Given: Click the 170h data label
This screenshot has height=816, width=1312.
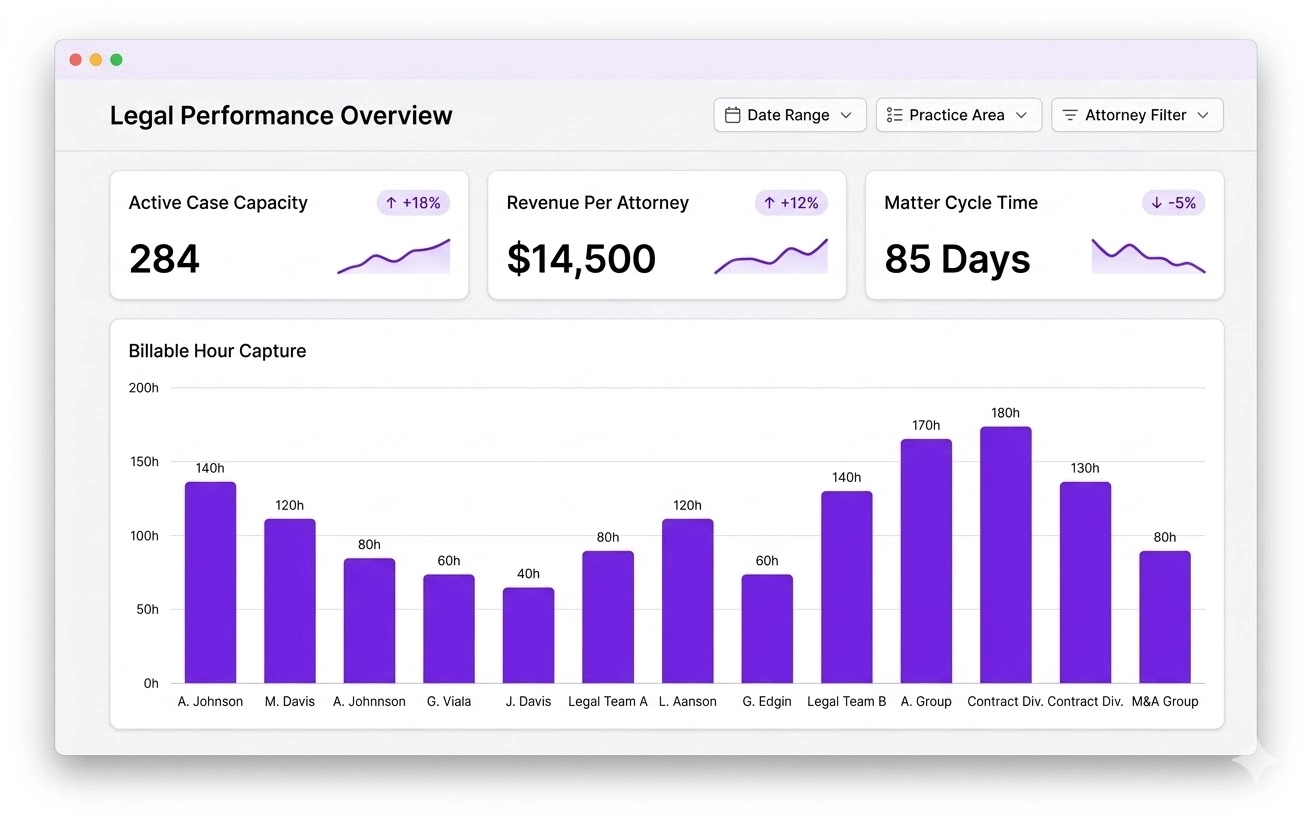Looking at the screenshot, I should pos(926,425).
